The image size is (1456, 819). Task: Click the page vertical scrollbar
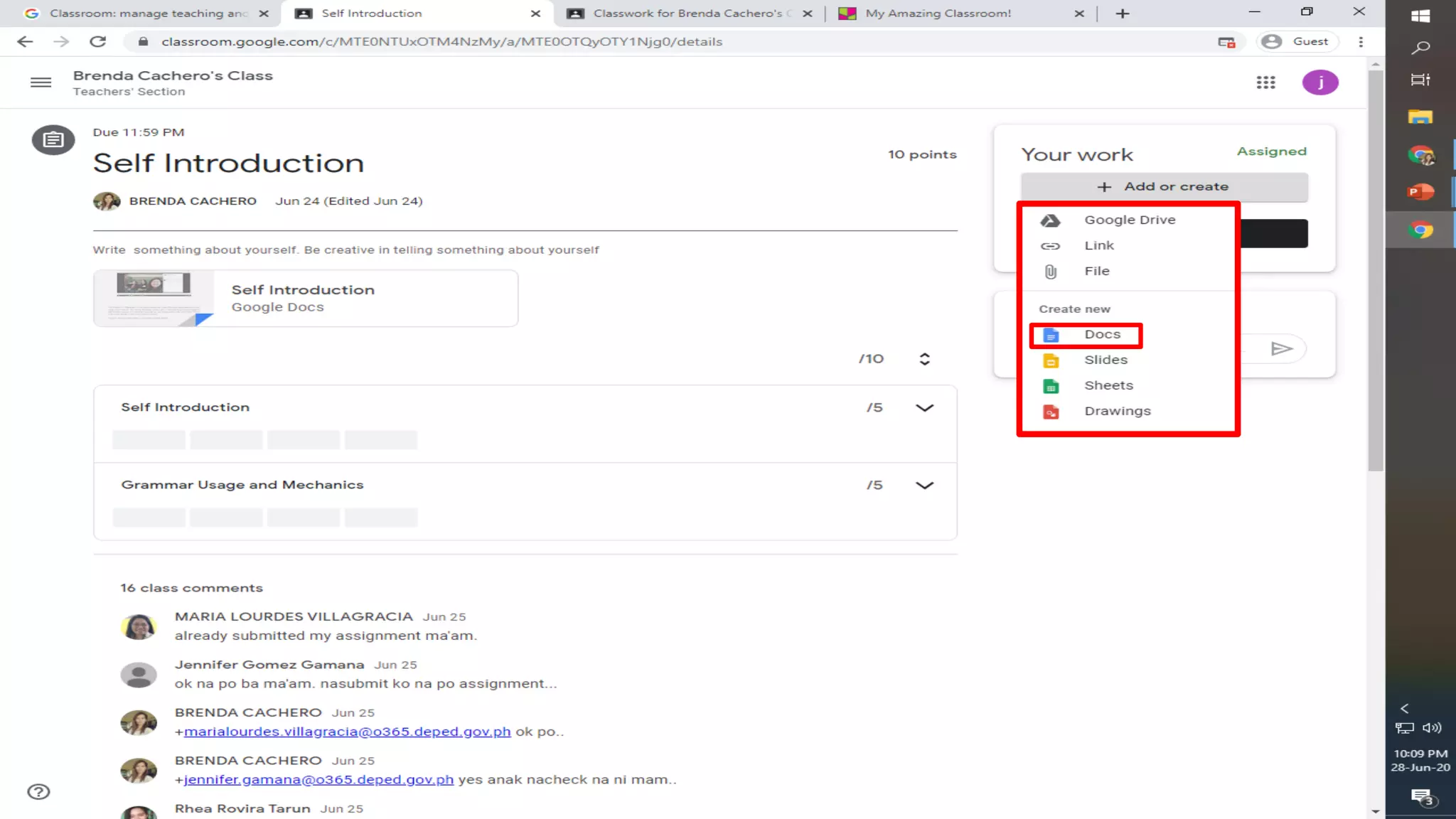click(1375, 270)
